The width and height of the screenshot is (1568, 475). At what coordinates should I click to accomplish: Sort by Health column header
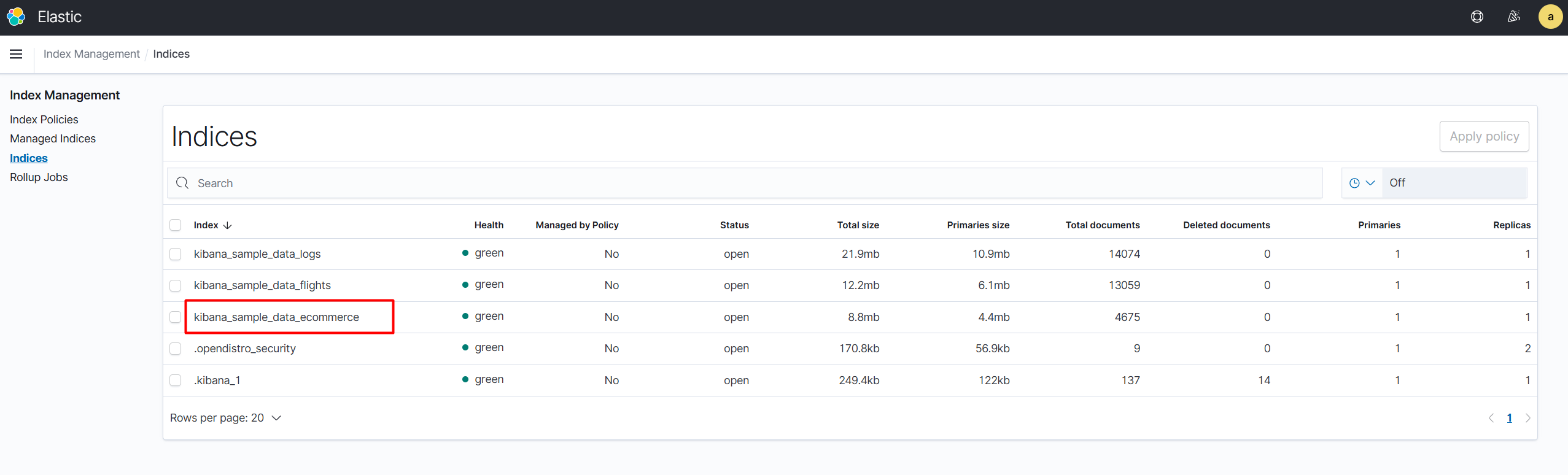[489, 225]
